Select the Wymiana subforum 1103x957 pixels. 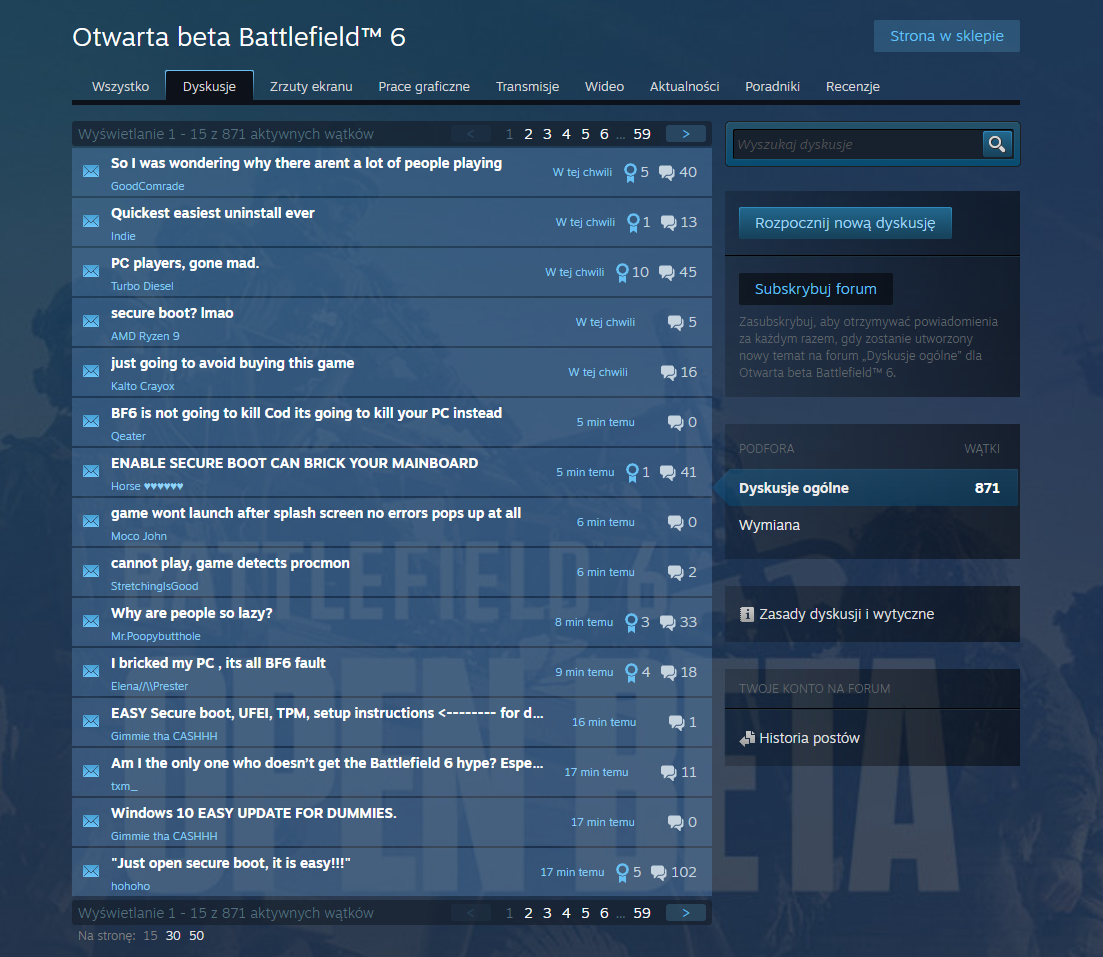[769, 525]
